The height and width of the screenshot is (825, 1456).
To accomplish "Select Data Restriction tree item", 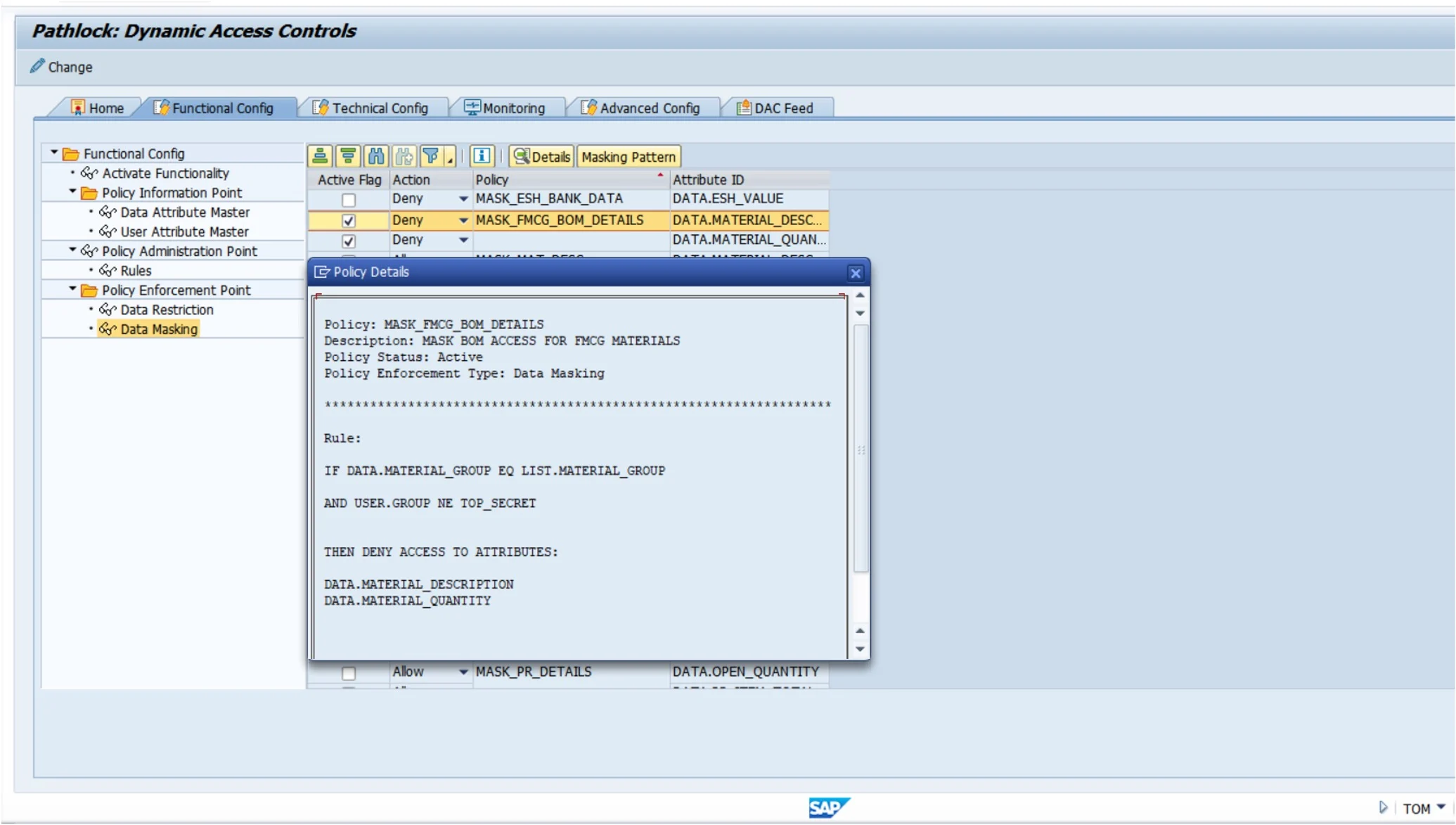I will pyautogui.click(x=167, y=309).
